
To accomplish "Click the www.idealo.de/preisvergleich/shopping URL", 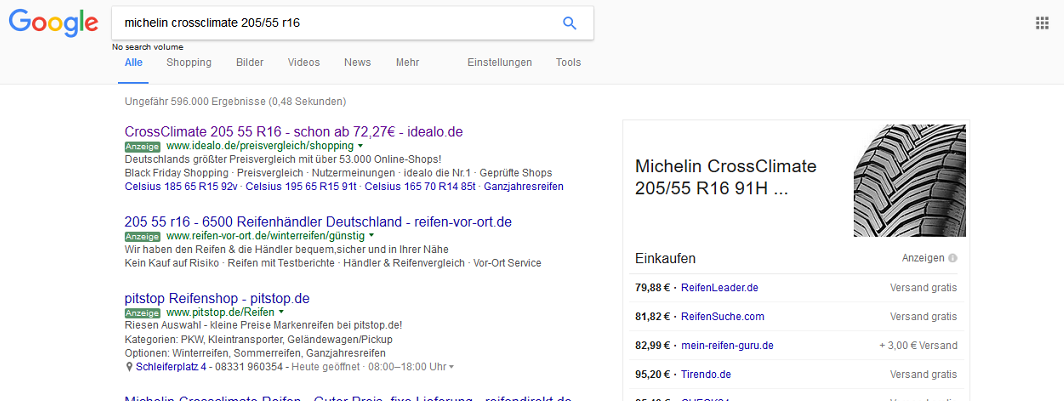I will 260,146.
